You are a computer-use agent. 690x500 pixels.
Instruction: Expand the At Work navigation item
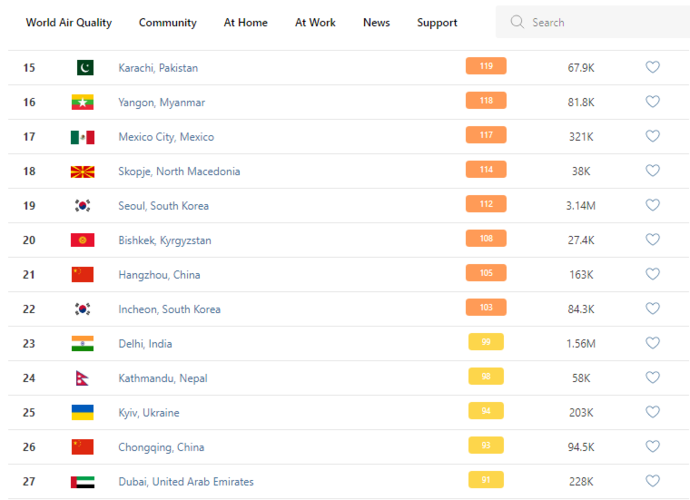[x=315, y=22]
